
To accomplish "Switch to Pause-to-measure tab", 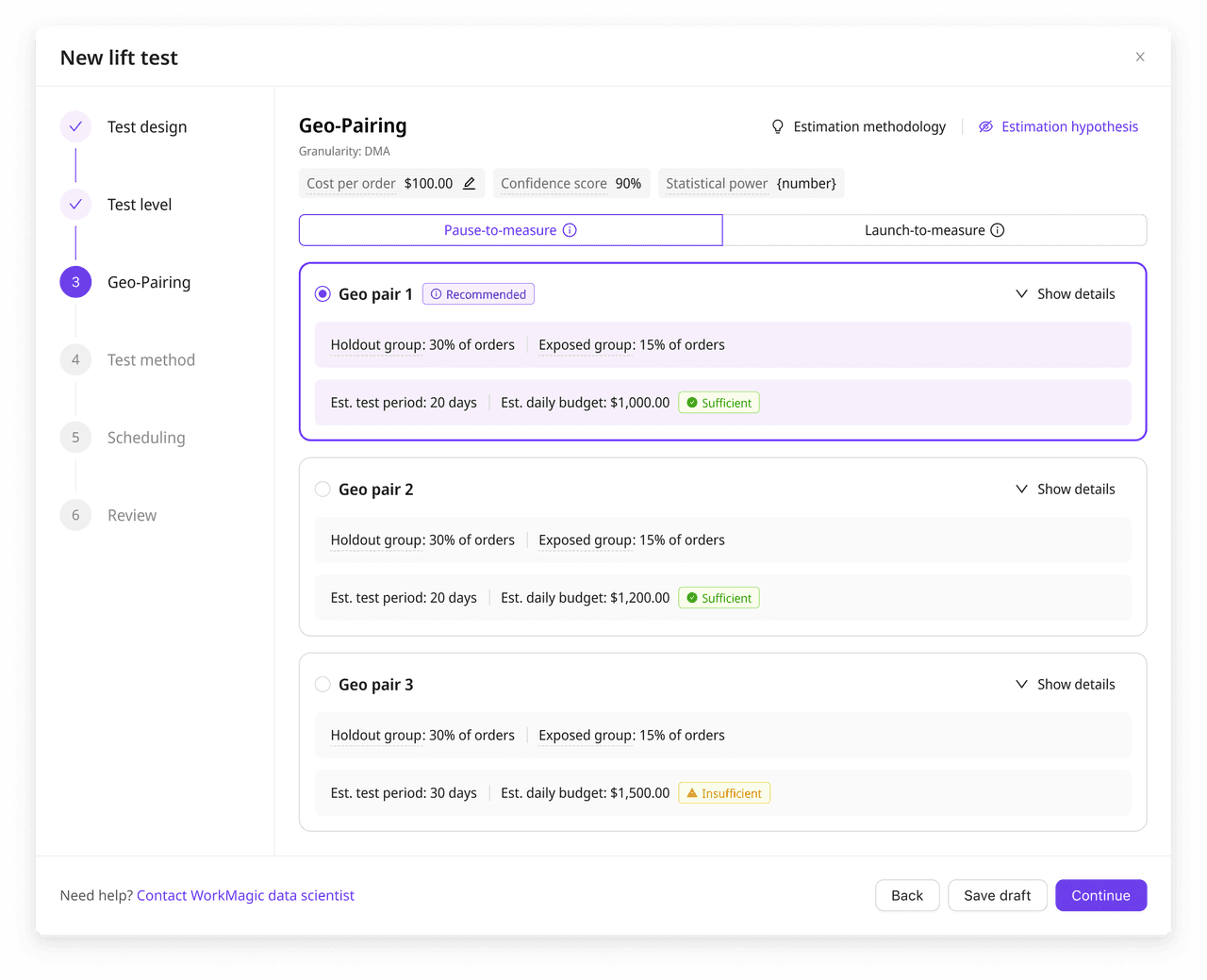I will click(x=511, y=230).
